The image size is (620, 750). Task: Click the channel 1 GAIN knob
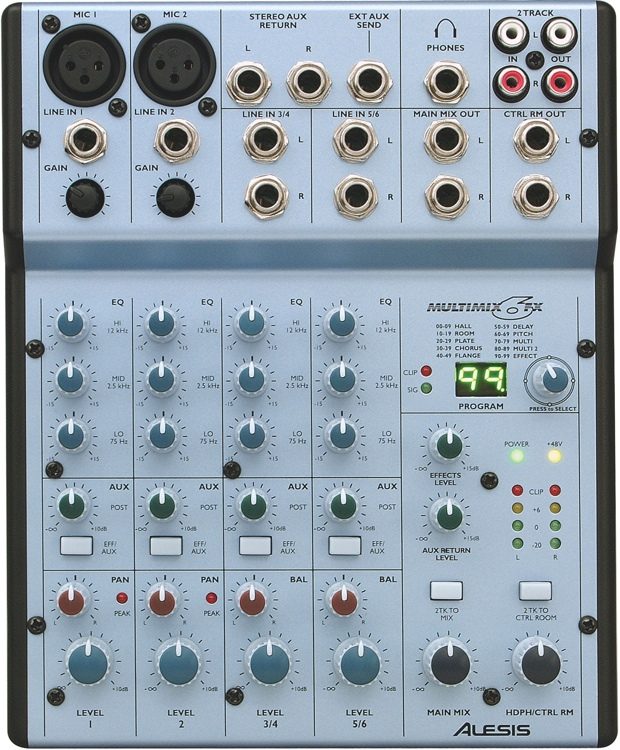click(x=85, y=197)
